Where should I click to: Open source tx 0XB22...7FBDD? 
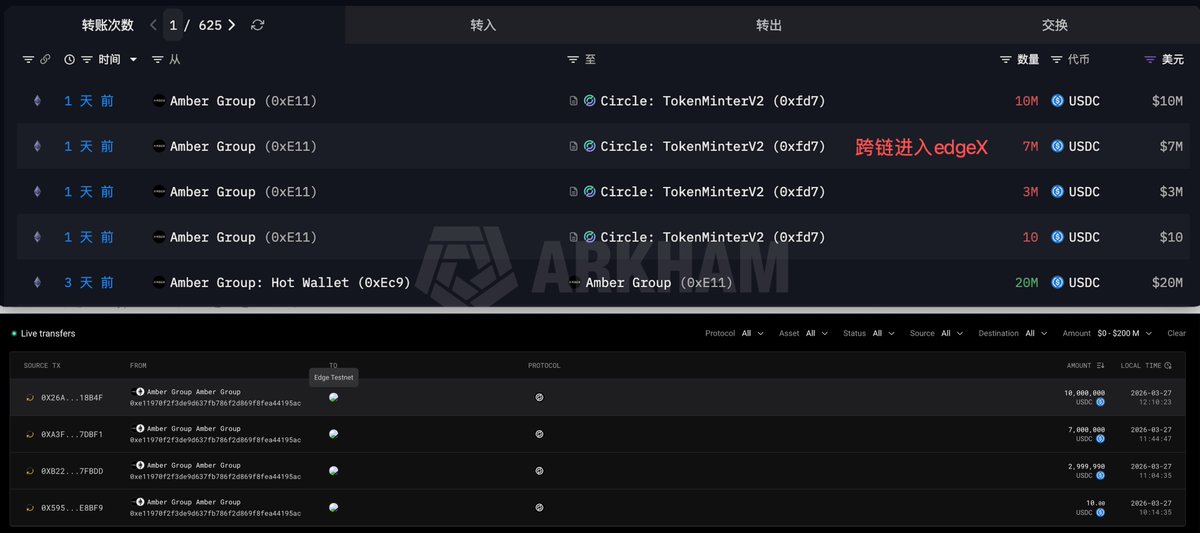pyautogui.click(x=71, y=471)
